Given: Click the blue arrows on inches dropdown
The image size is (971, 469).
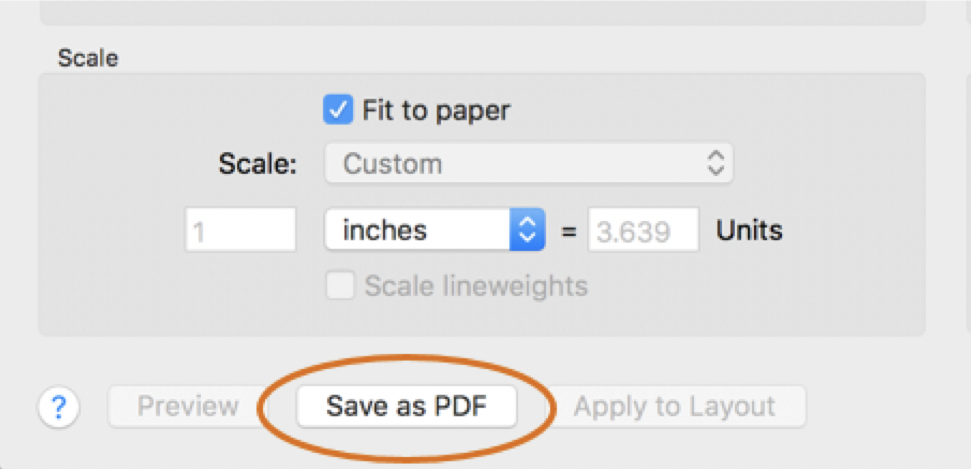Looking at the screenshot, I should tap(526, 231).
